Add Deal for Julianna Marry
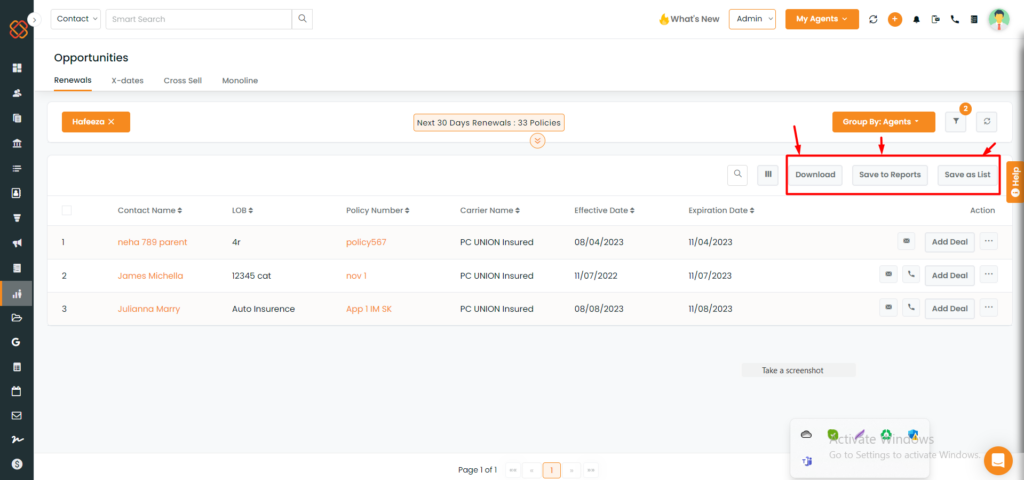This screenshot has height=480, width=1024. (950, 308)
